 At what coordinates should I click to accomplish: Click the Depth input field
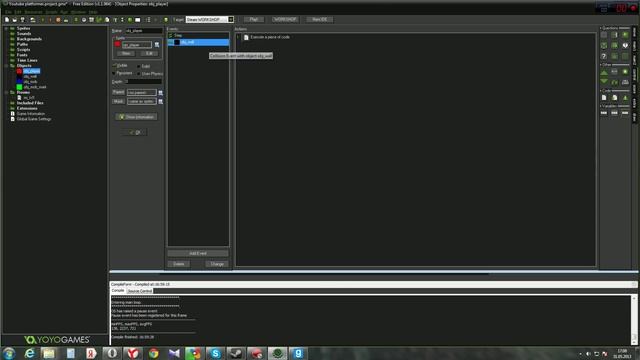click(x=143, y=82)
